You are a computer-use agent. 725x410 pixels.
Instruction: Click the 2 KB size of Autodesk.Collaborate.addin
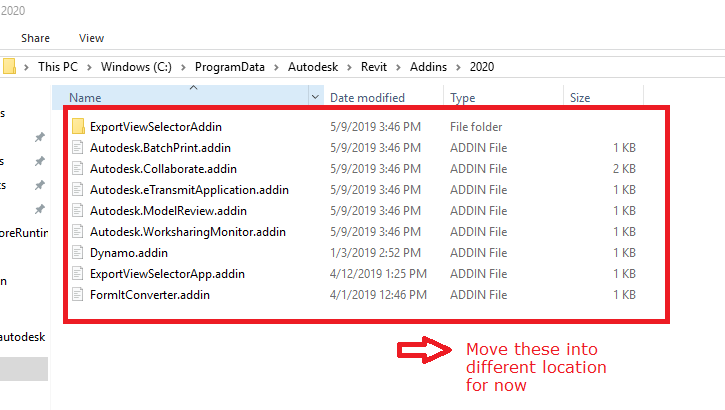[x=624, y=169]
